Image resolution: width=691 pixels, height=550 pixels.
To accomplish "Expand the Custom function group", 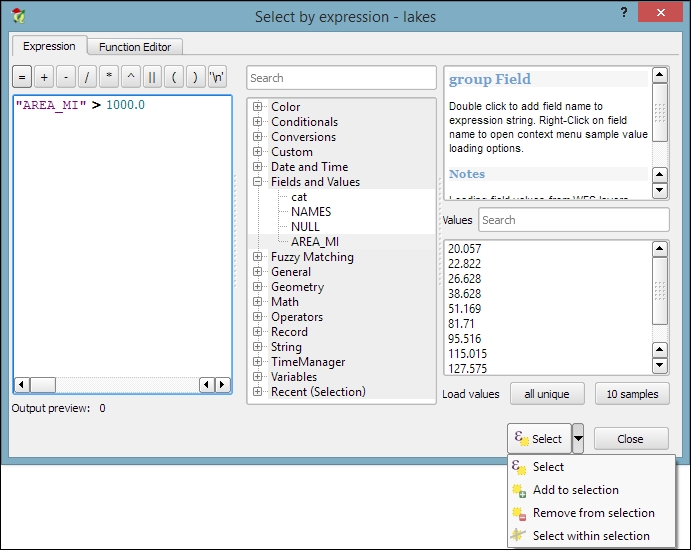I will (x=257, y=152).
